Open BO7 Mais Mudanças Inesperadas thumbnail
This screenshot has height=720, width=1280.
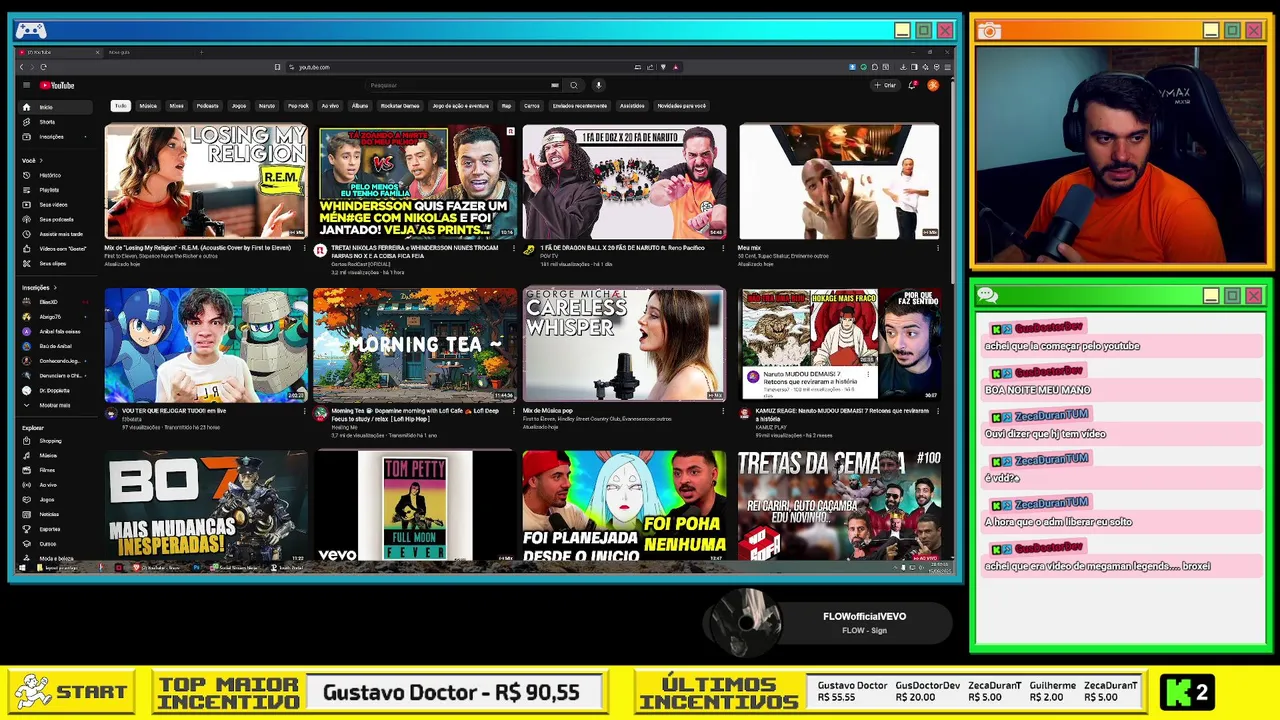click(x=206, y=506)
